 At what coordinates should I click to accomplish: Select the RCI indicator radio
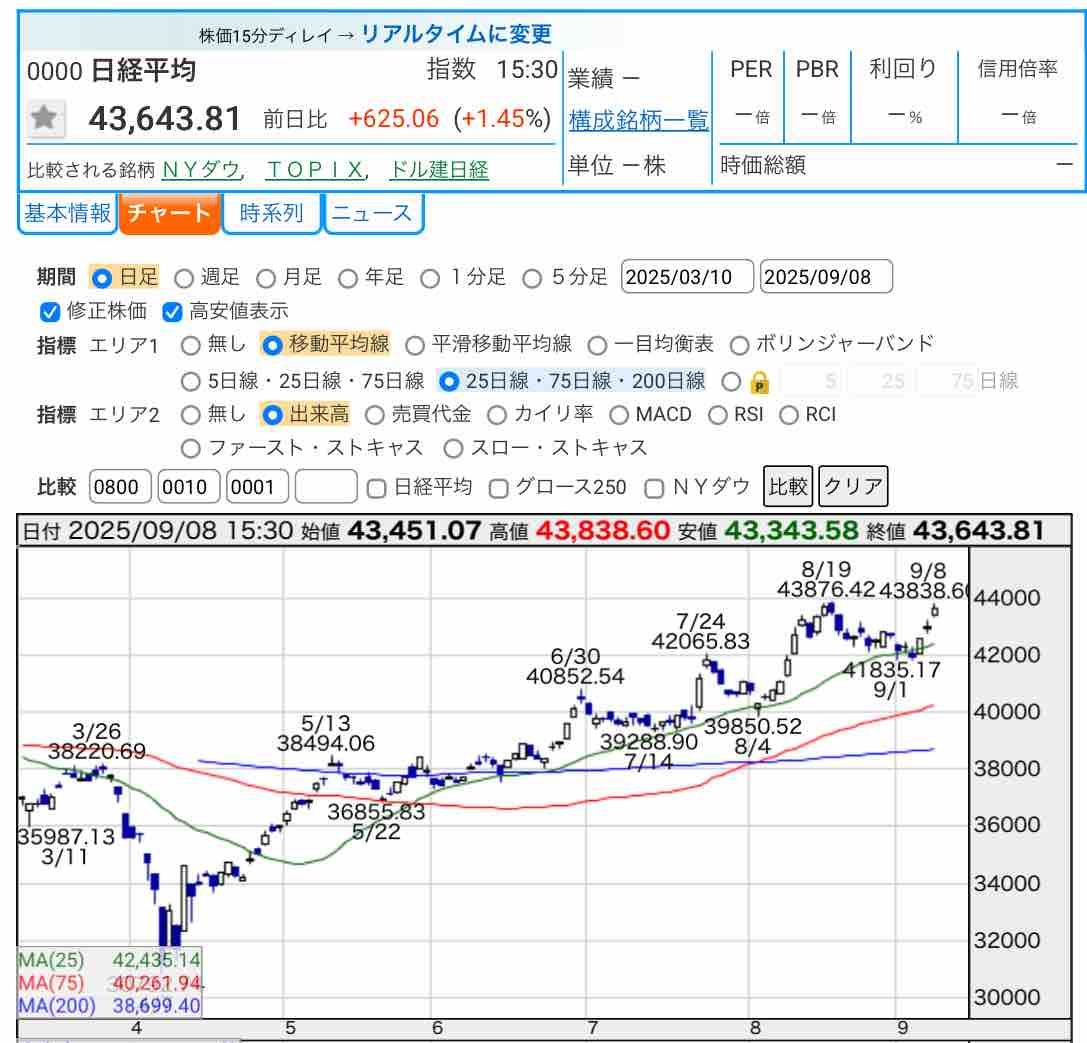[x=789, y=415]
